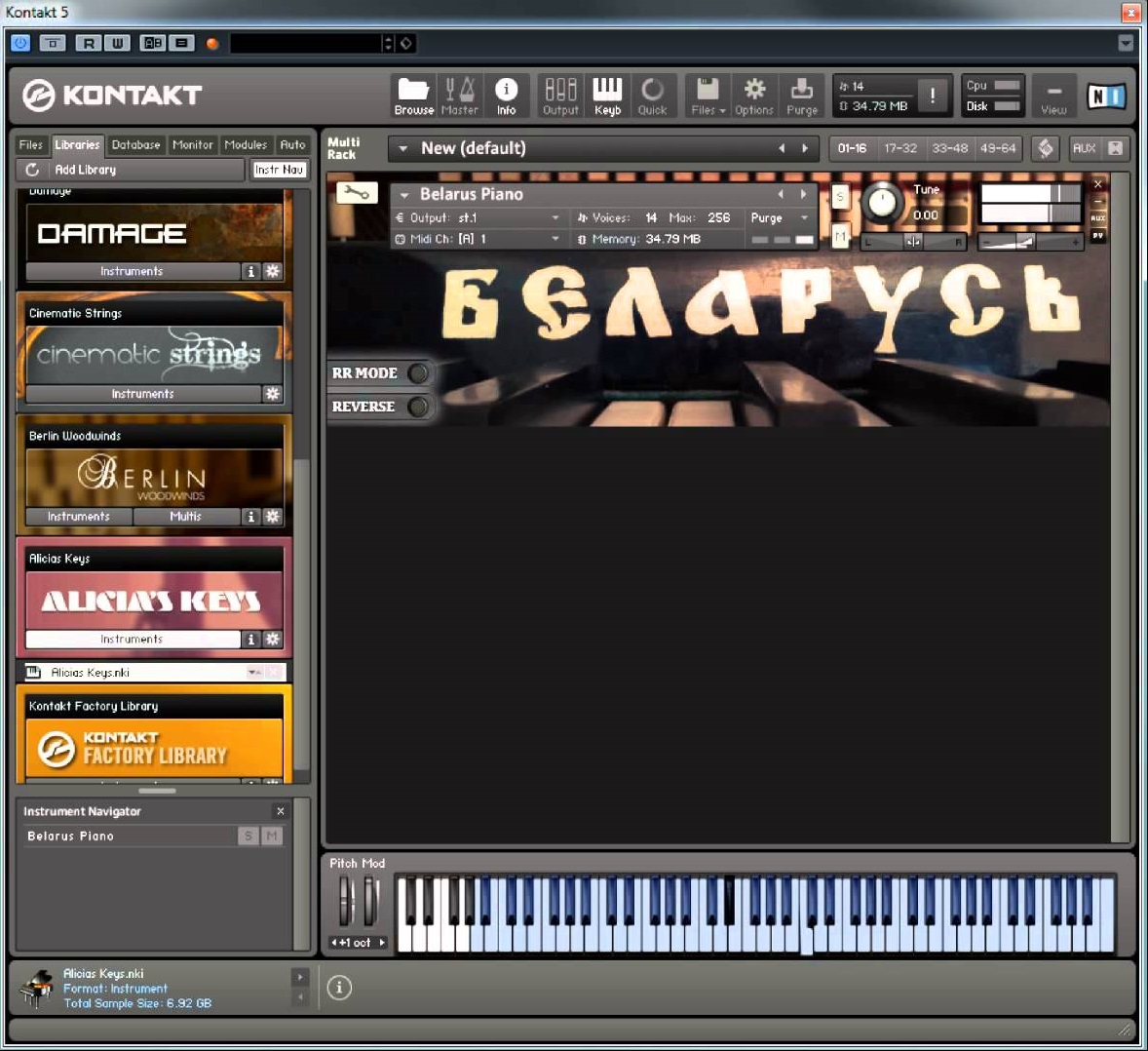Open the Alicias Keys.nki dropdown arrow
This screenshot has height=1051, width=1148.
[253, 672]
